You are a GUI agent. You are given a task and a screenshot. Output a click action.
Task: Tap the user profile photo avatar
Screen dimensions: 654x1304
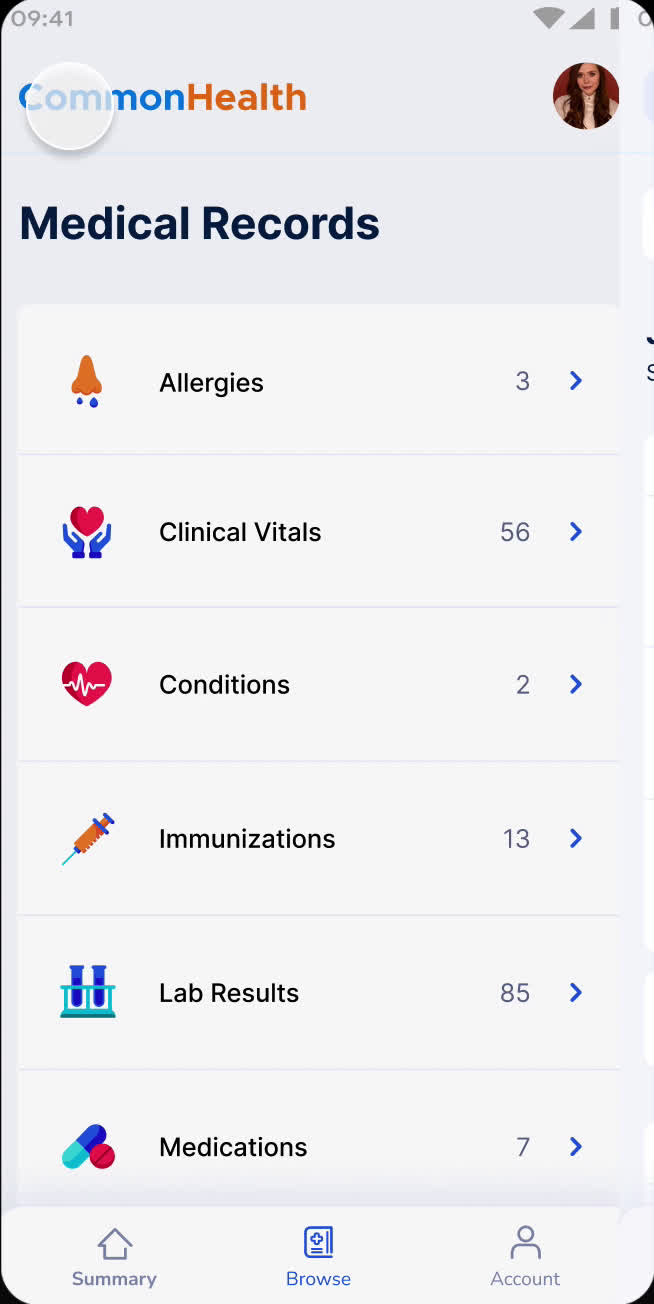point(585,96)
